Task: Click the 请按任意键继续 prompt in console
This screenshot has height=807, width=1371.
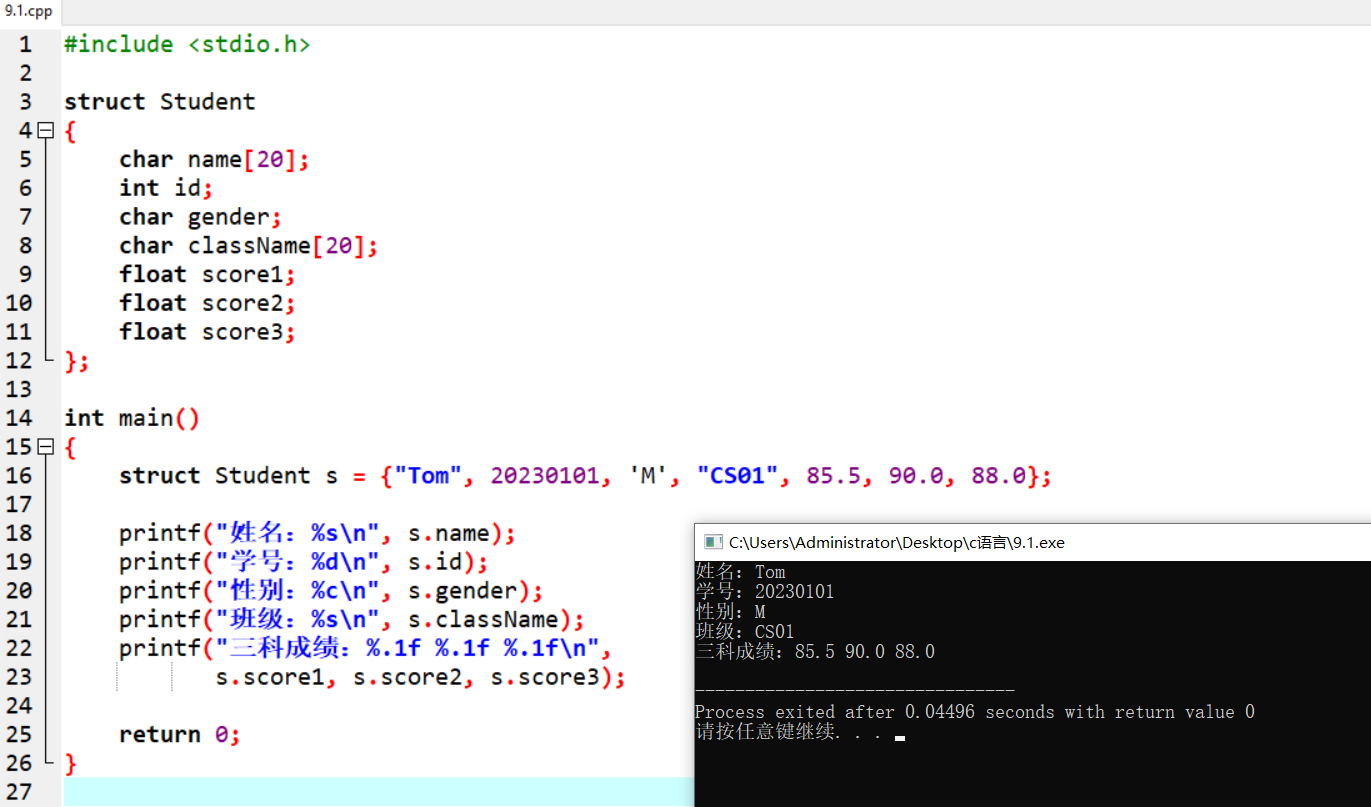Action: click(788, 732)
